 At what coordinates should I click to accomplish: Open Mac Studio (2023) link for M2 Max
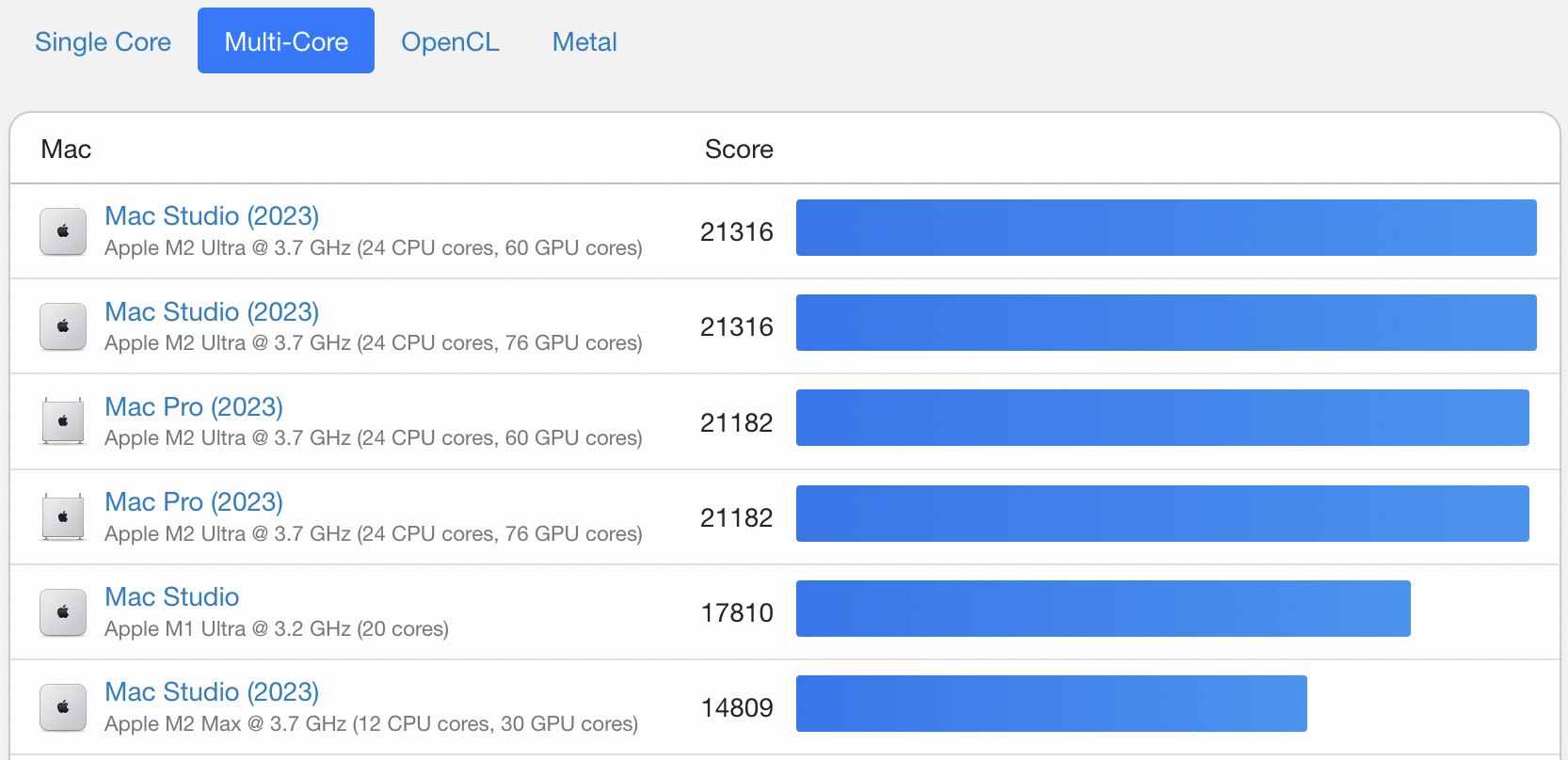[212, 691]
